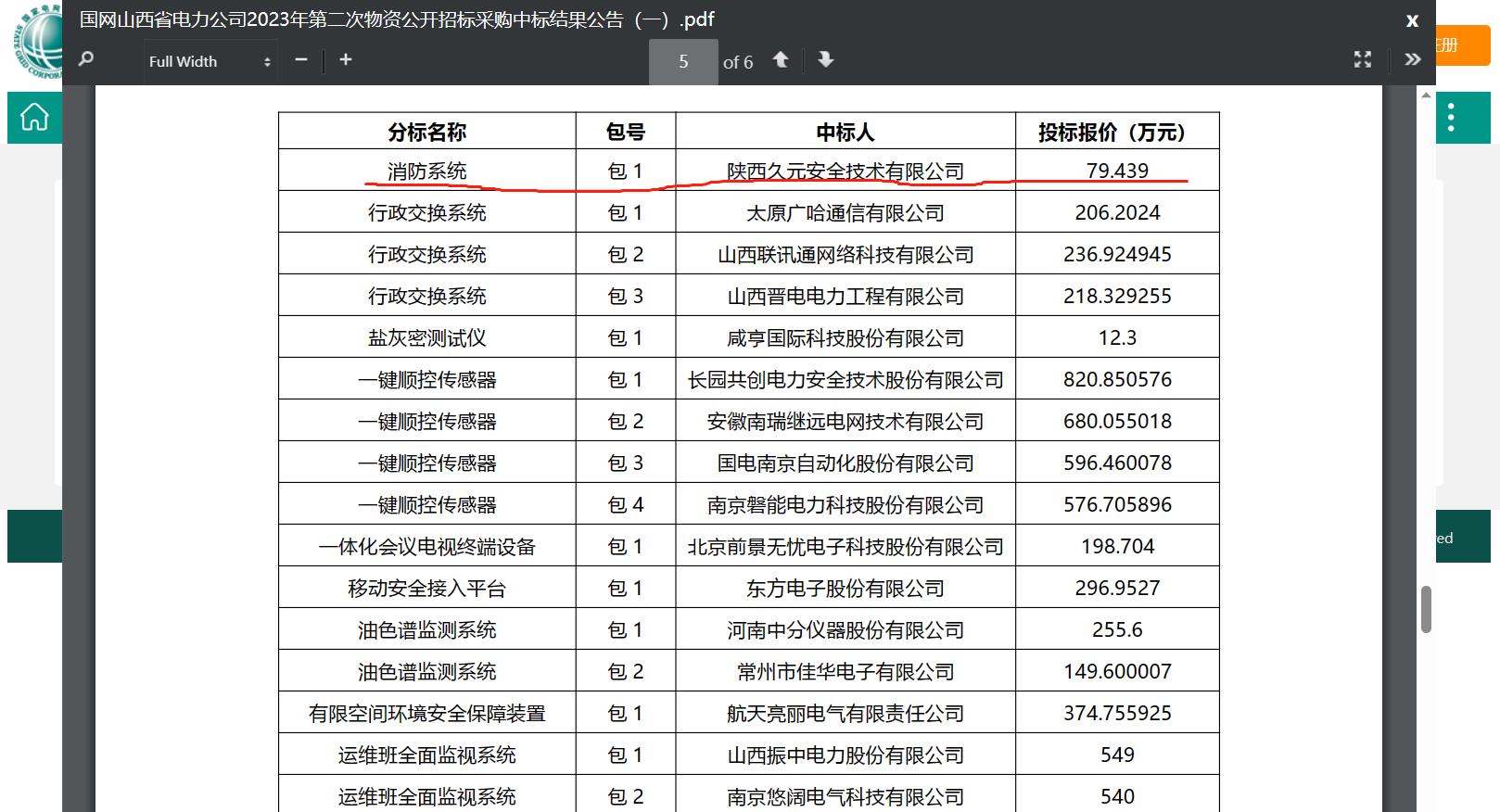Click the PDF vertical scrollbar thumb

pos(1426,610)
